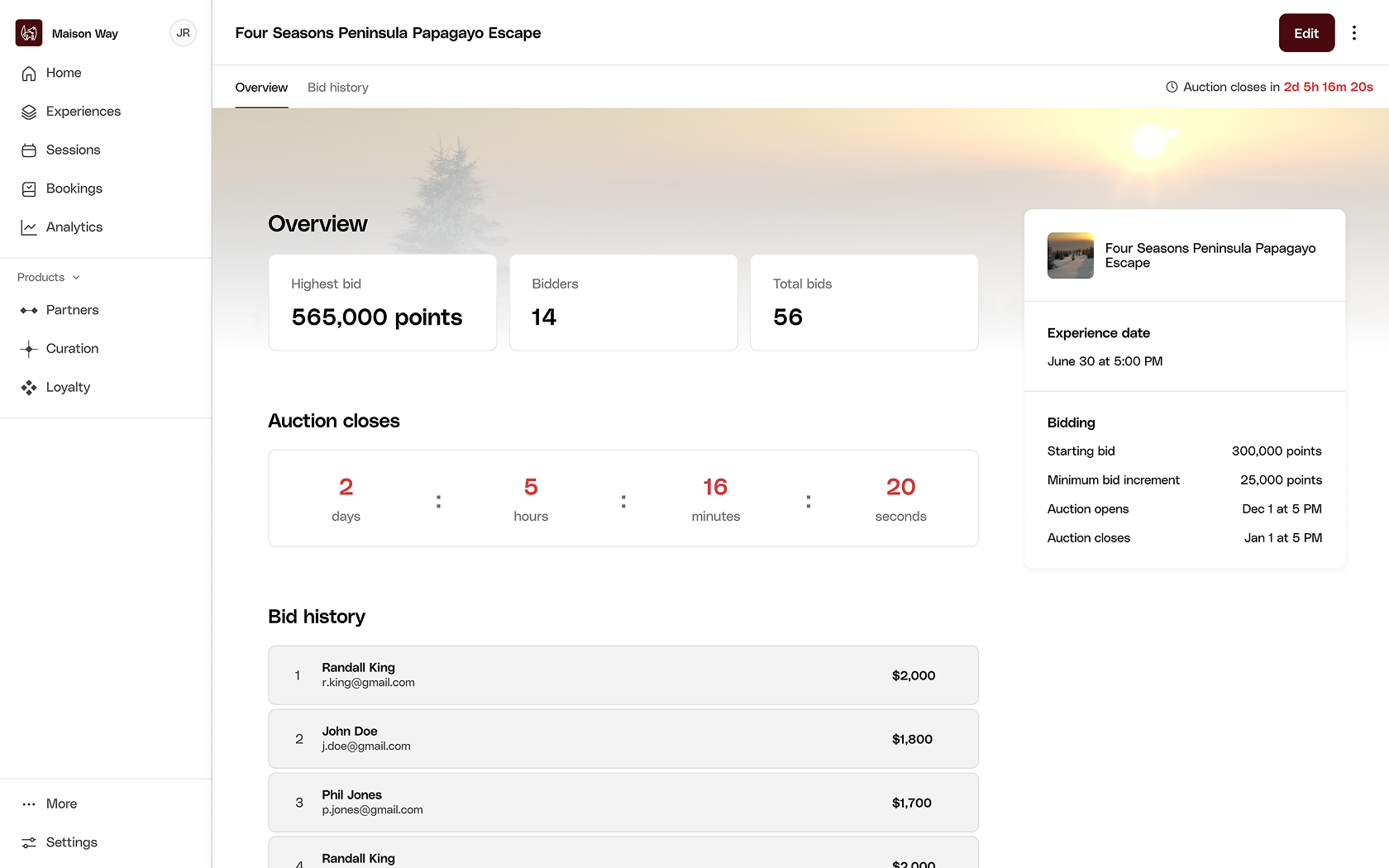Click the 565,000 points value

click(x=377, y=317)
